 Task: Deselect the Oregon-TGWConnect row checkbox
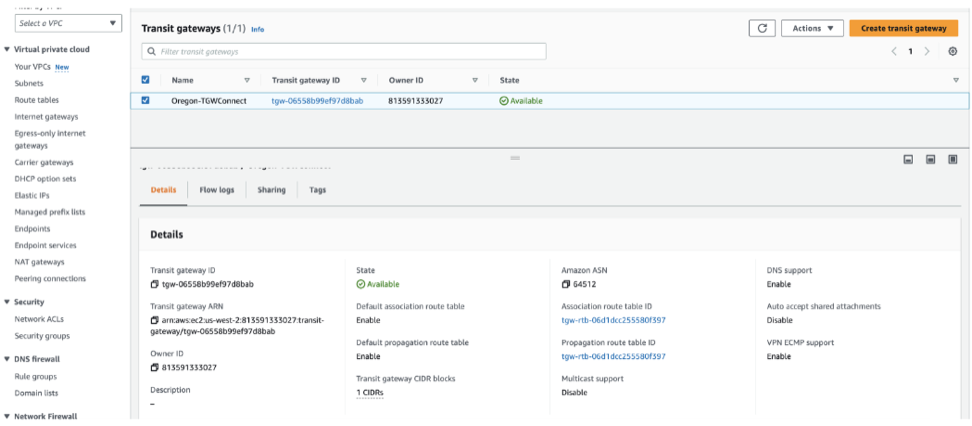pyautogui.click(x=146, y=100)
